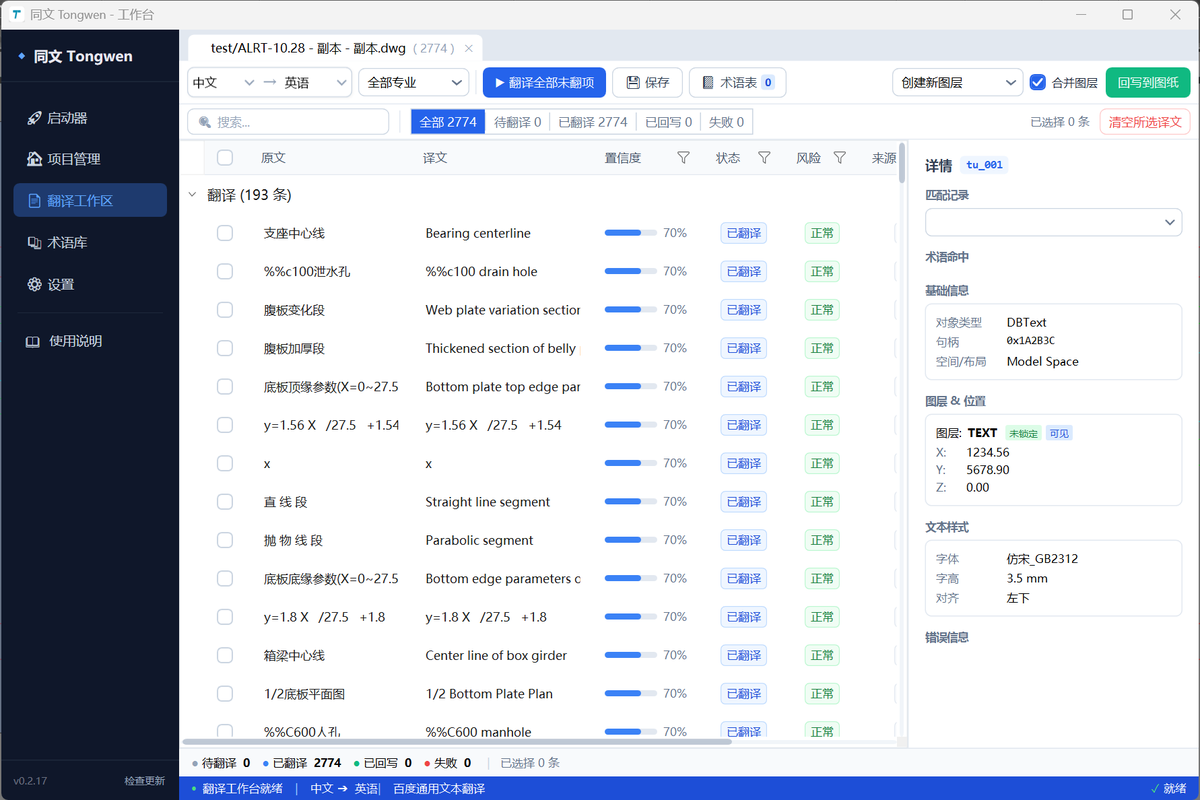Screen dimensions: 1200x800
Task: Open the 匹配记录 dropdown in details panel
Action: coord(1054,222)
